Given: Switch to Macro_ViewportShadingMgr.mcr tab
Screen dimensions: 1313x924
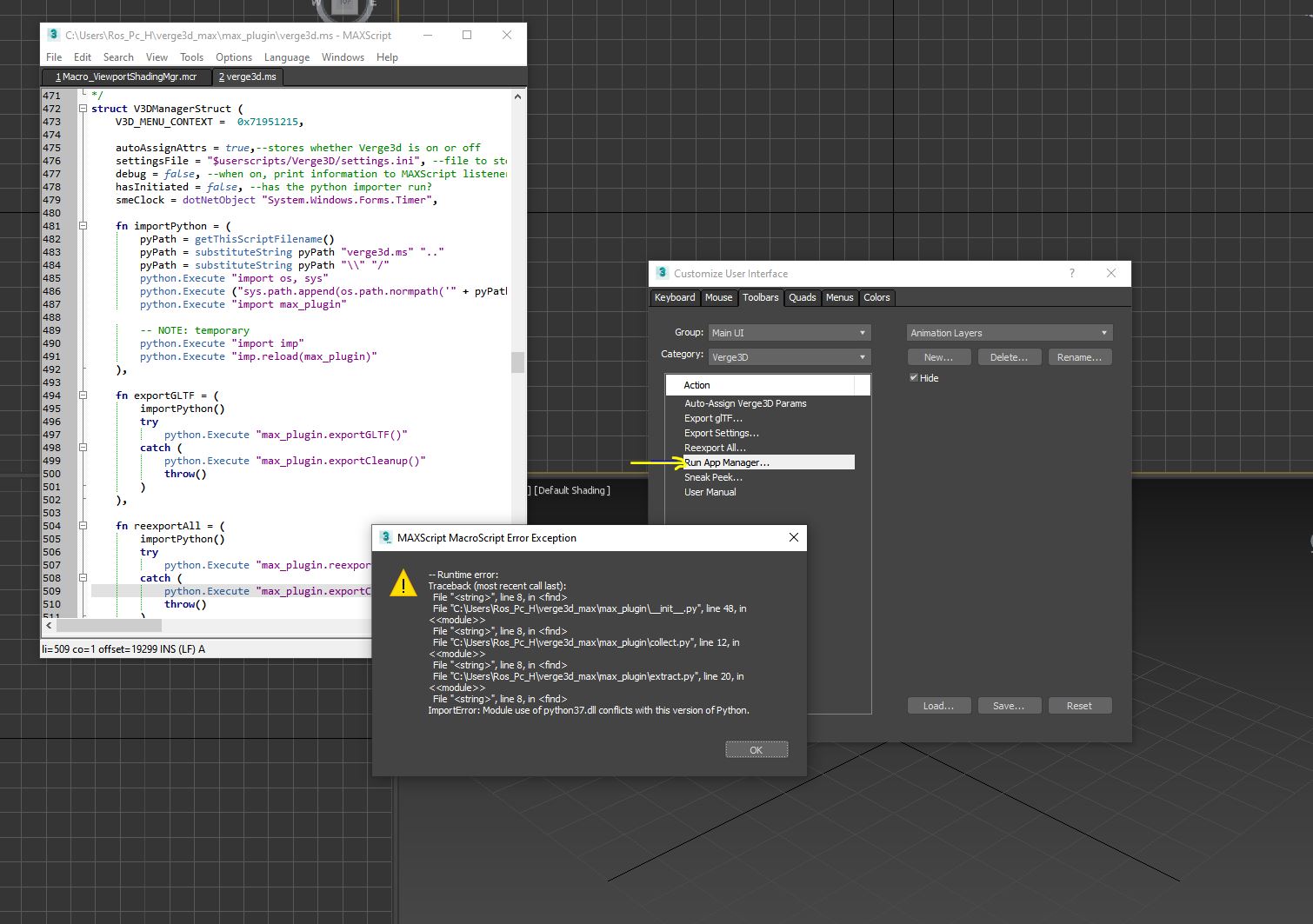Looking at the screenshot, I should [126, 76].
